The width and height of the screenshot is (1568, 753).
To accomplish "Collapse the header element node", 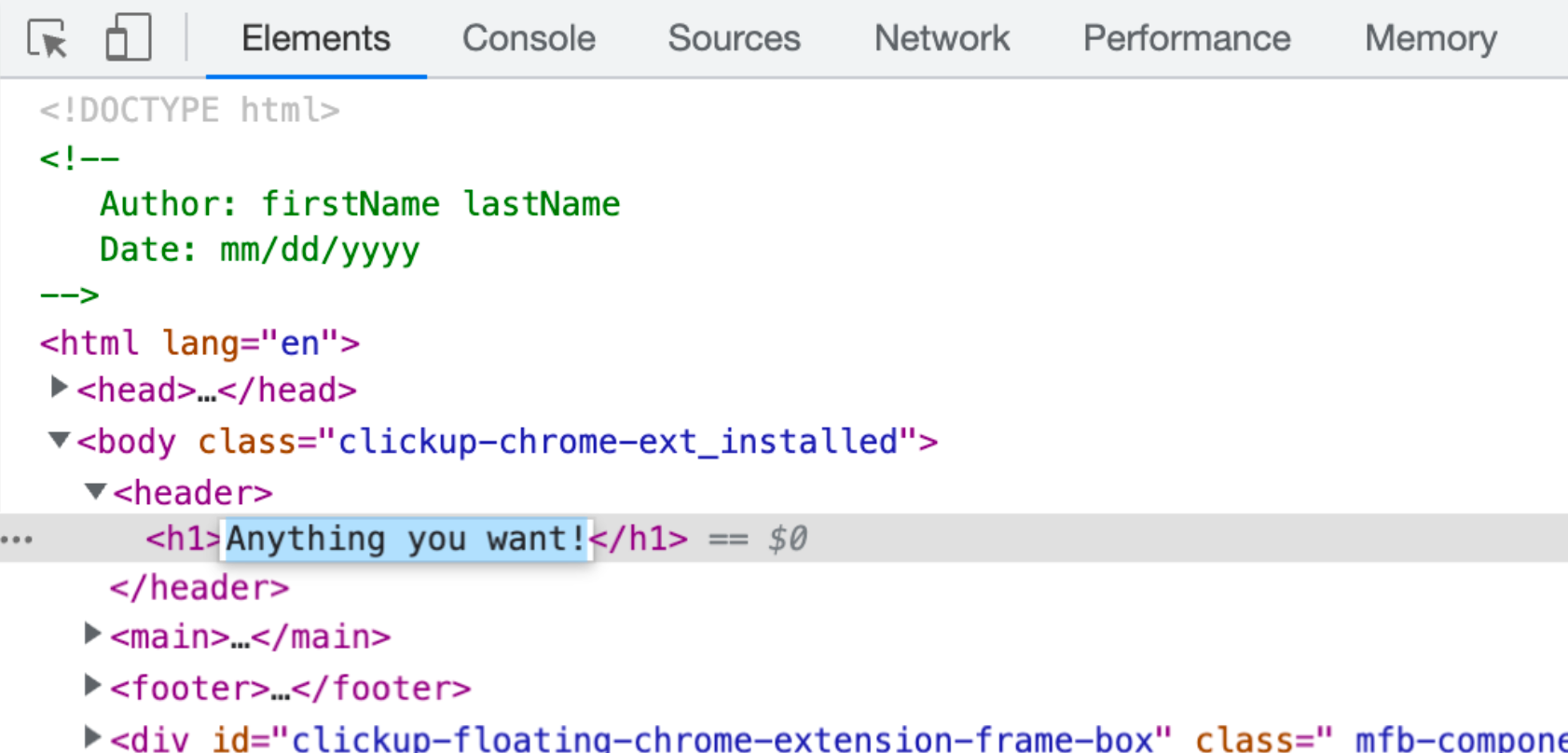I will (95, 490).
